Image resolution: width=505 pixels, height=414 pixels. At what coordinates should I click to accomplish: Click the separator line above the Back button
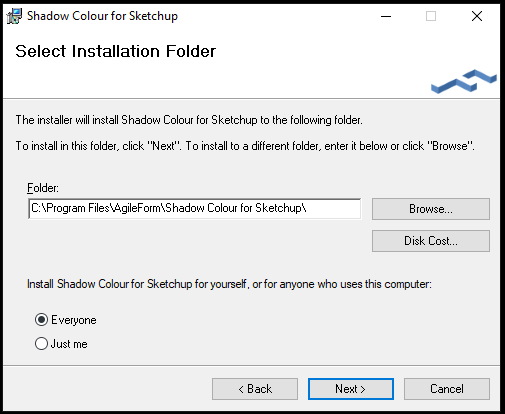click(x=252, y=366)
